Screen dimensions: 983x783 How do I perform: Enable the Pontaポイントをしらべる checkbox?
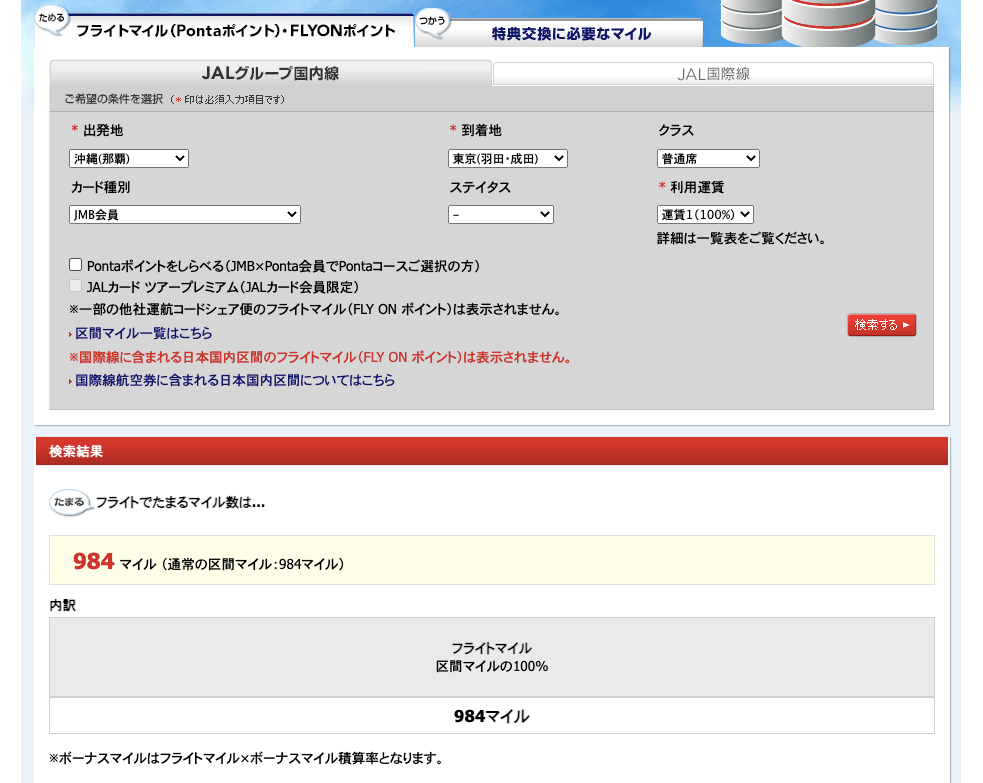coord(76,265)
